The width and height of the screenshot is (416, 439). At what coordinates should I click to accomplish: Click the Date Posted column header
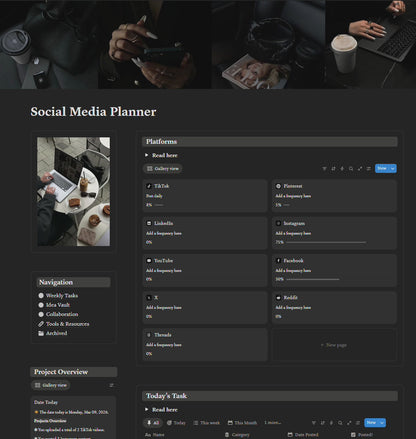[303, 435]
